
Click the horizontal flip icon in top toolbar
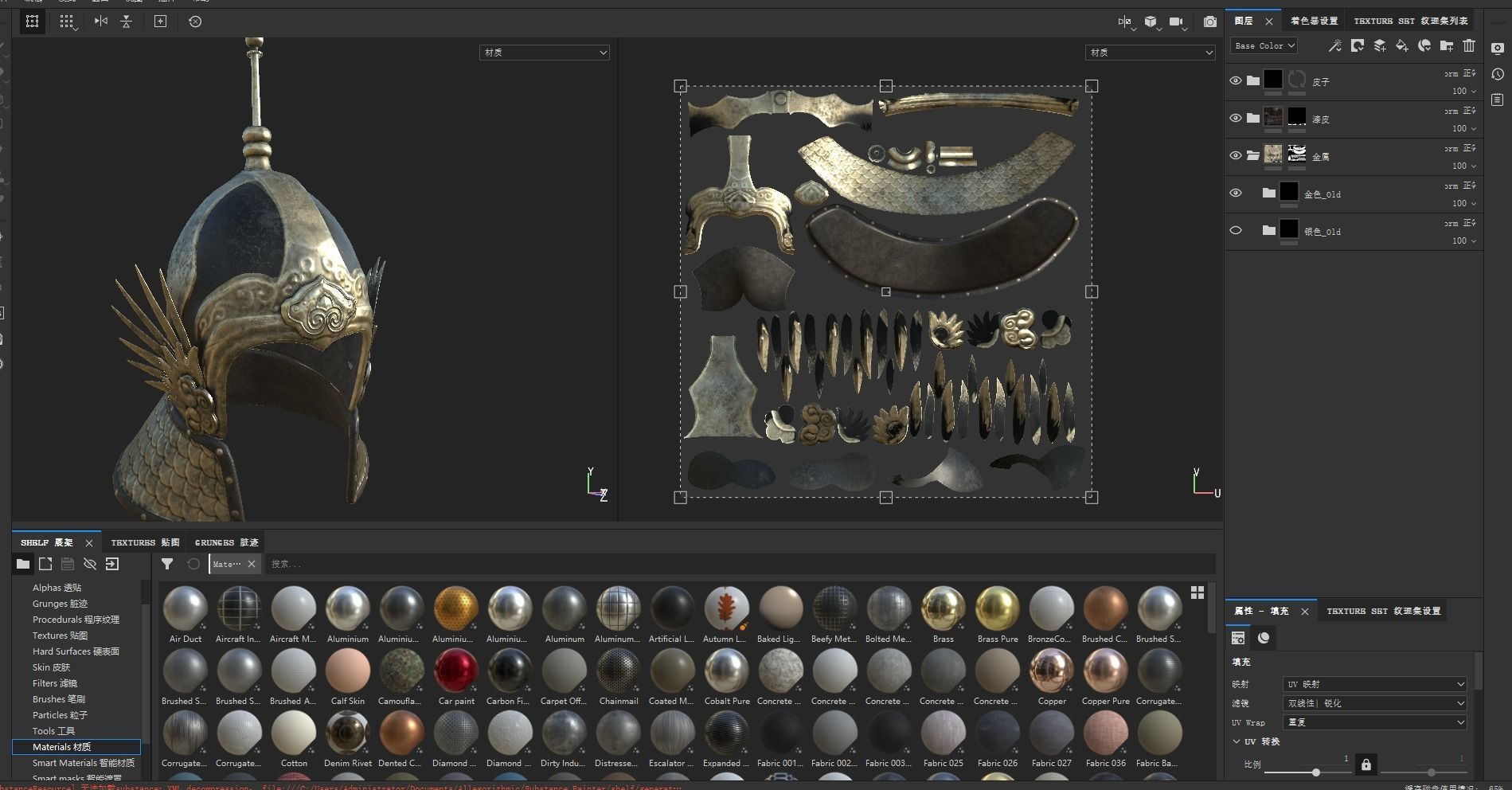(101, 22)
